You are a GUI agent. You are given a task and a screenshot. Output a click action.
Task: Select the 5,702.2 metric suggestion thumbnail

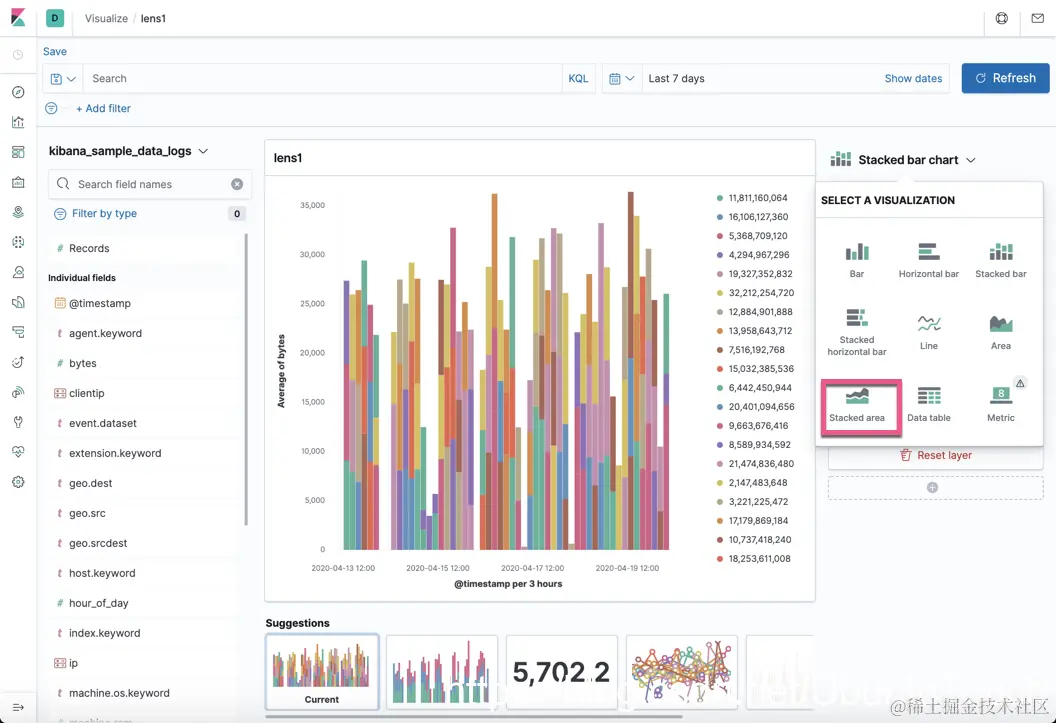tap(561, 672)
